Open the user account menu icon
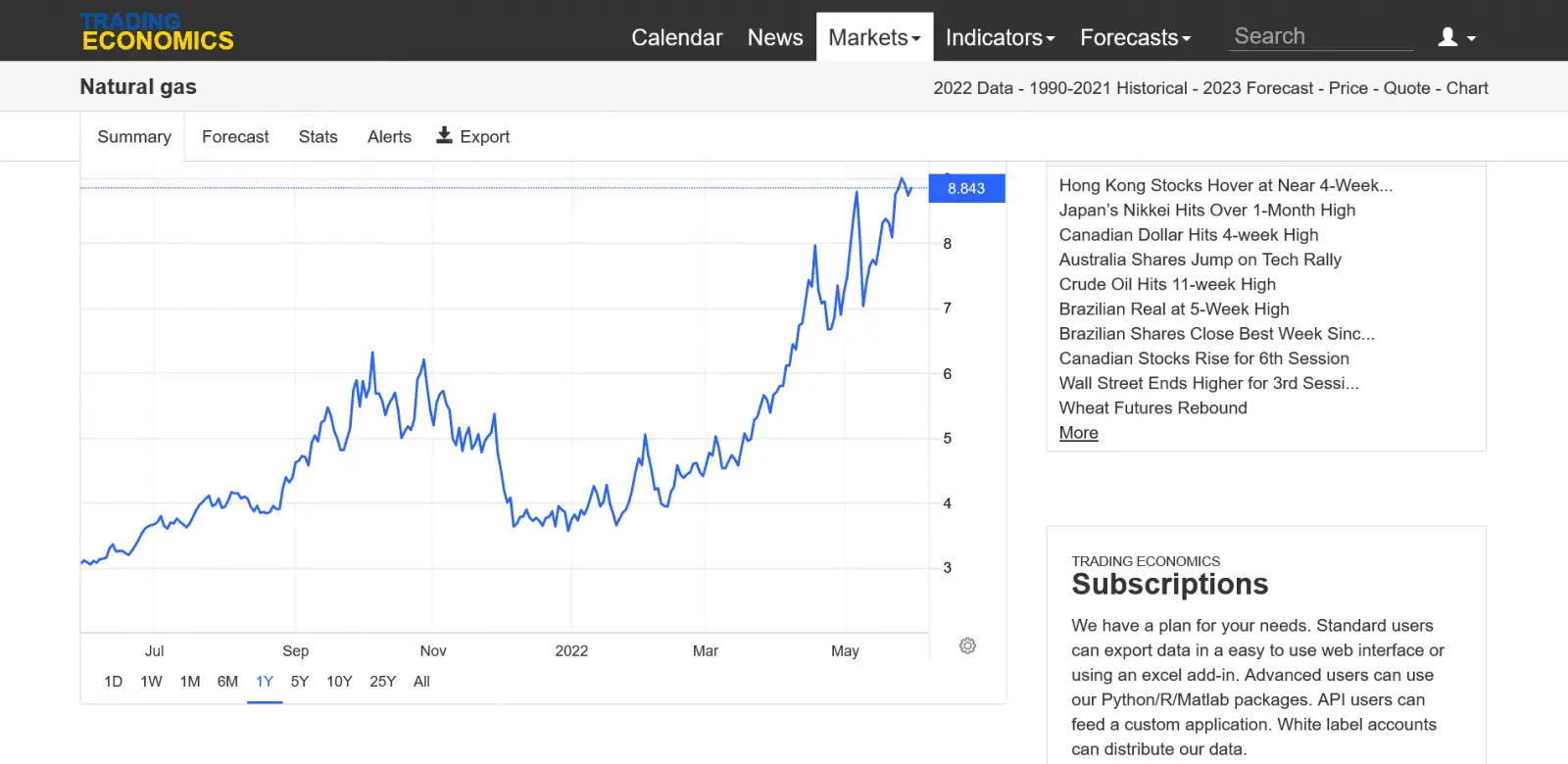This screenshot has height=764, width=1568. tap(1455, 37)
